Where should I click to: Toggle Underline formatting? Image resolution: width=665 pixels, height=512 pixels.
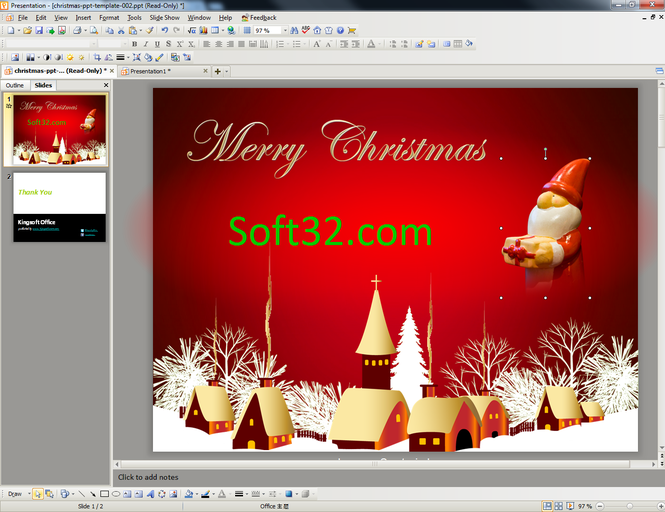pyautogui.click(x=157, y=44)
